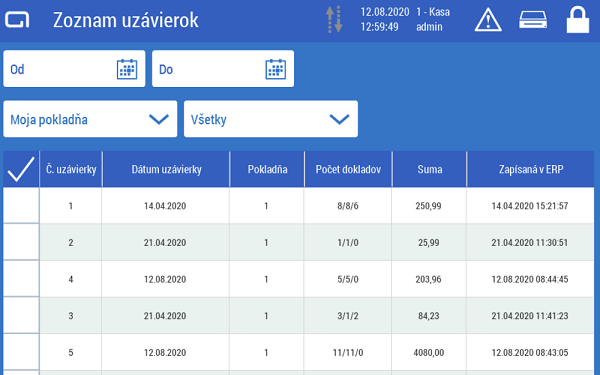Tick checkbox for closure number 4

tap(21, 279)
